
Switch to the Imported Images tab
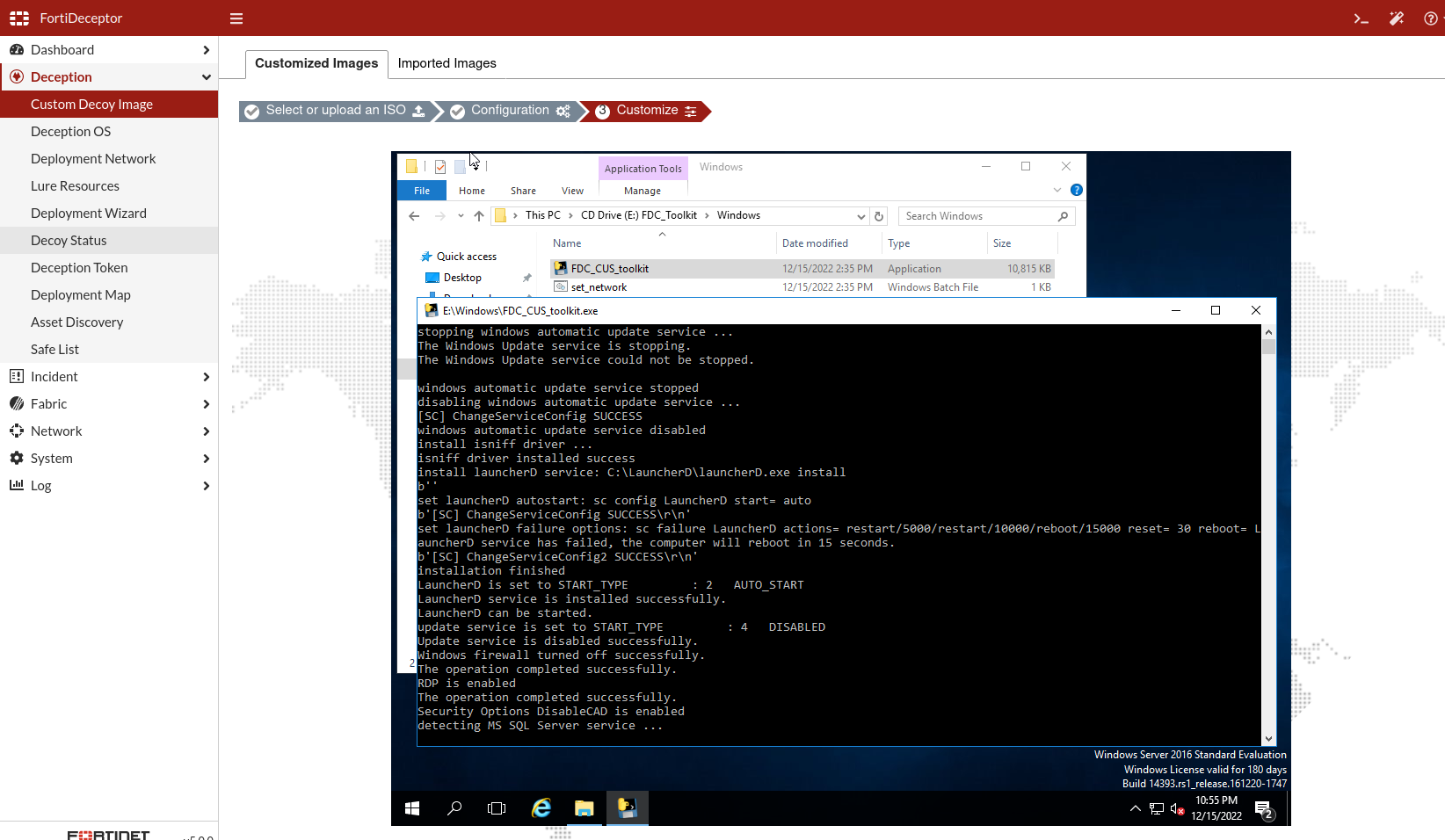tap(447, 63)
